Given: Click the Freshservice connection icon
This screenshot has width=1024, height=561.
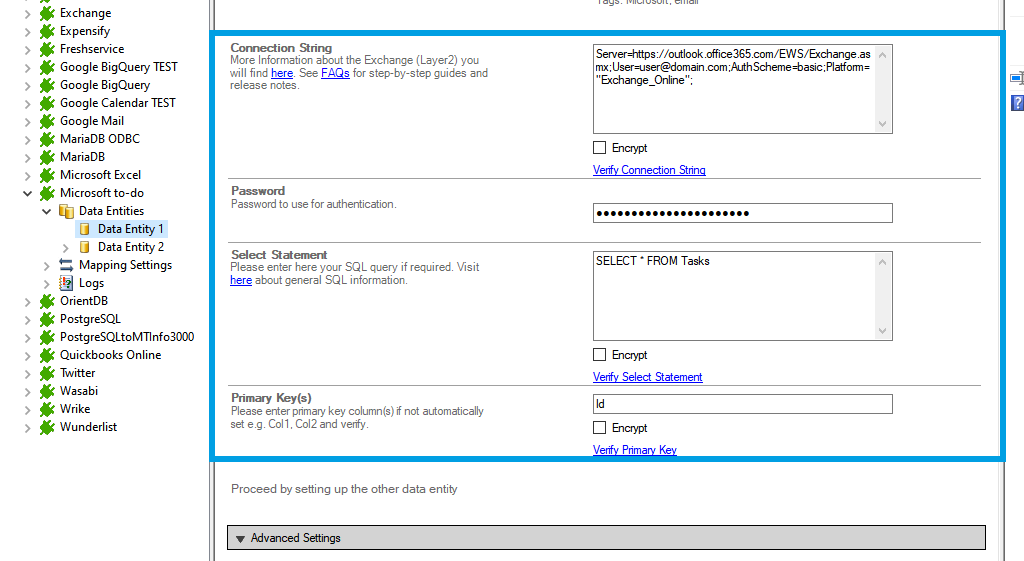Looking at the screenshot, I should 47,49.
